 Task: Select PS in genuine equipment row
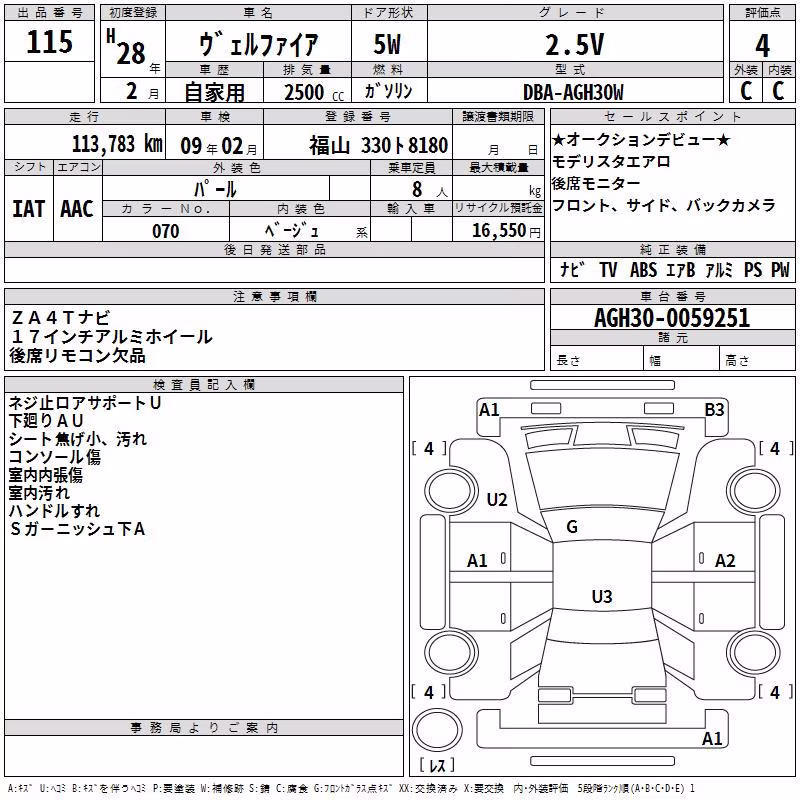[753, 269]
